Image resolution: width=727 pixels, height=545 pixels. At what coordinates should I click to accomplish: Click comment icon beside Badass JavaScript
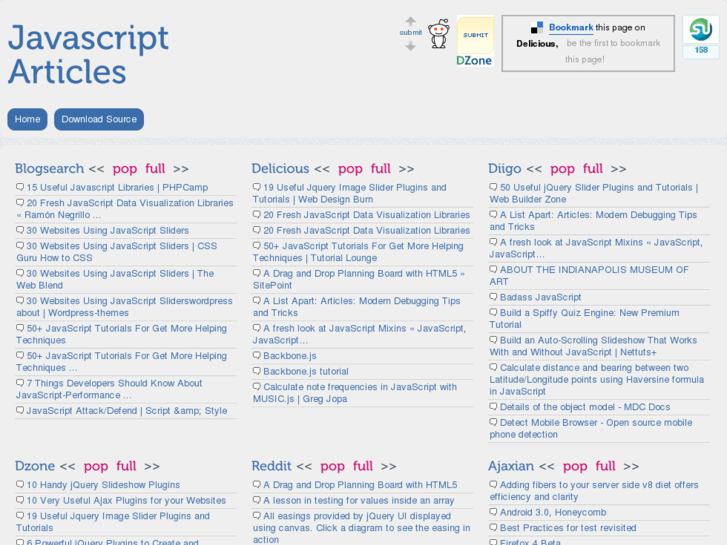(x=493, y=296)
